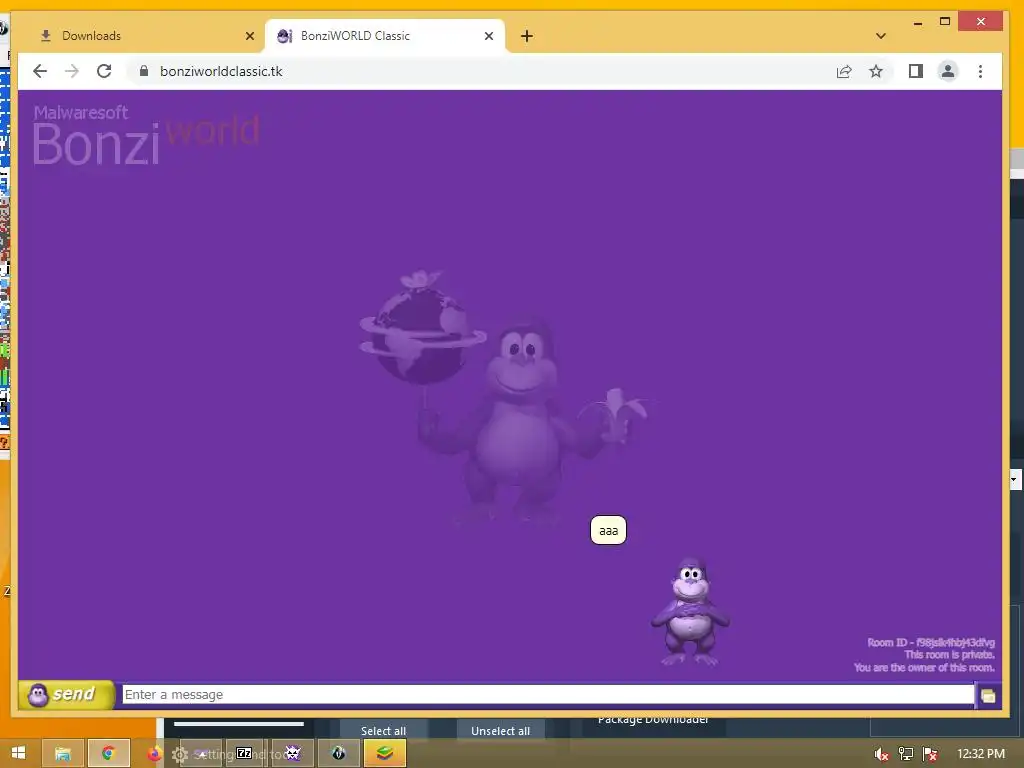Open the Chrome profile menu

pos(948,71)
